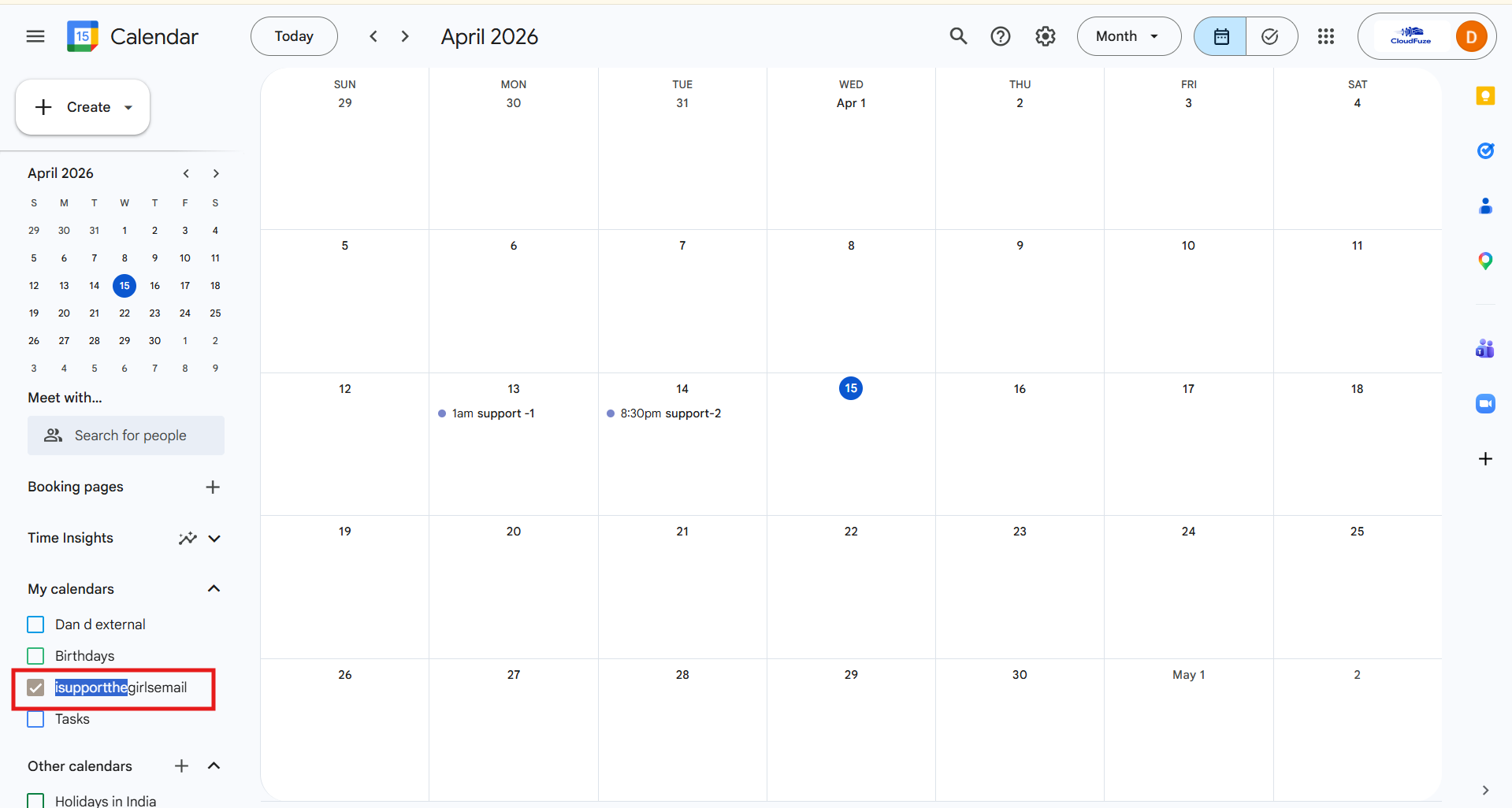Viewport: 1512px width, 808px height.
Task: Select the Calendar view tab
Action: 1220,36
